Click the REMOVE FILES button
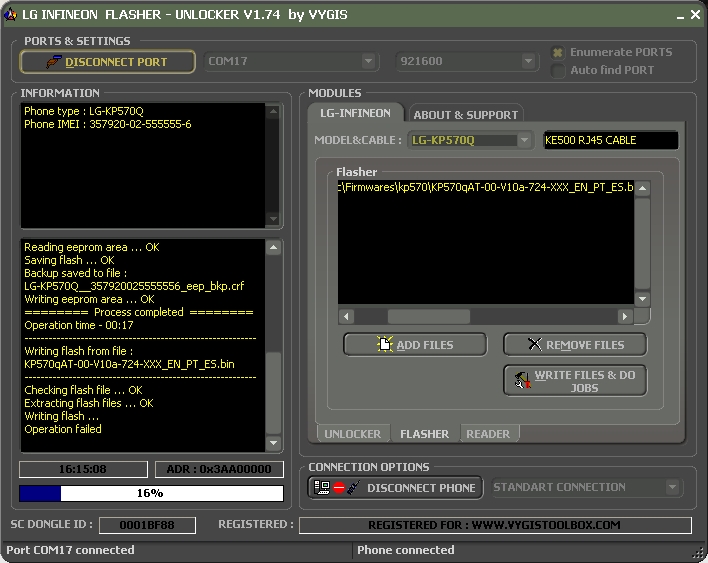 575,344
